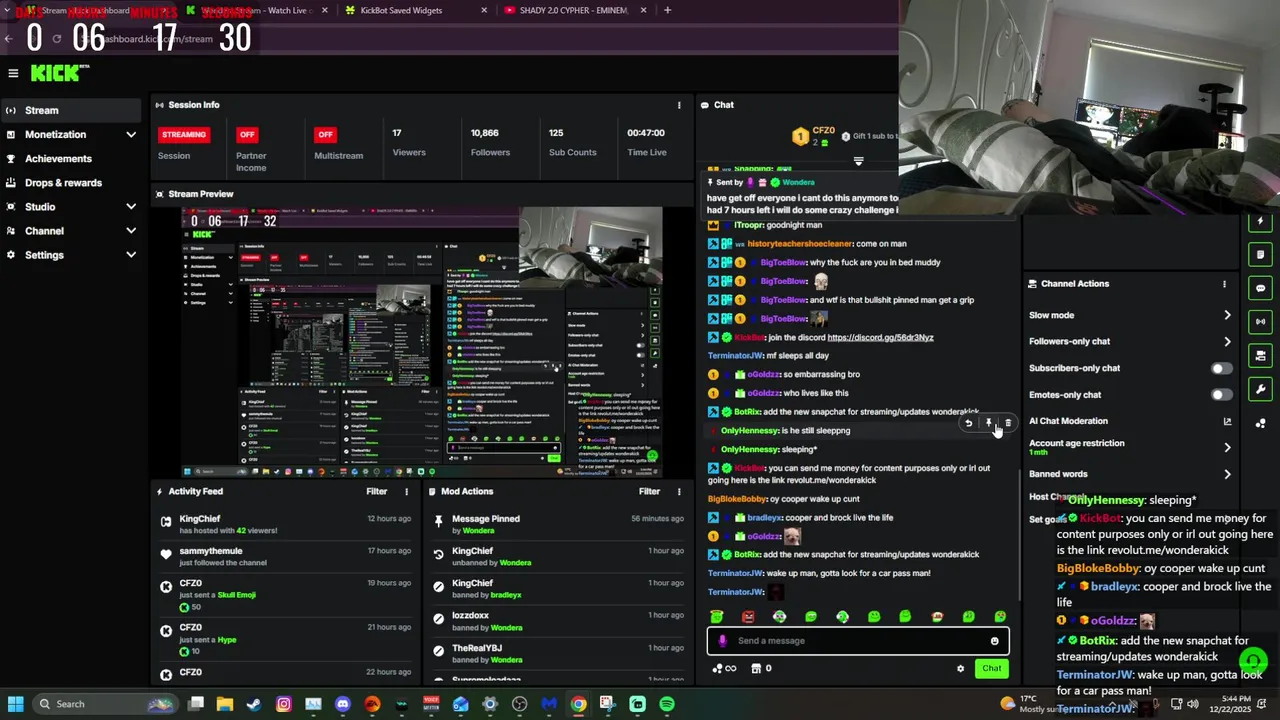Image resolution: width=1280 pixels, height=720 pixels.
Task: Click lozzdoxx banned entry in Mod Actions
Action: [x=470, y=616]
